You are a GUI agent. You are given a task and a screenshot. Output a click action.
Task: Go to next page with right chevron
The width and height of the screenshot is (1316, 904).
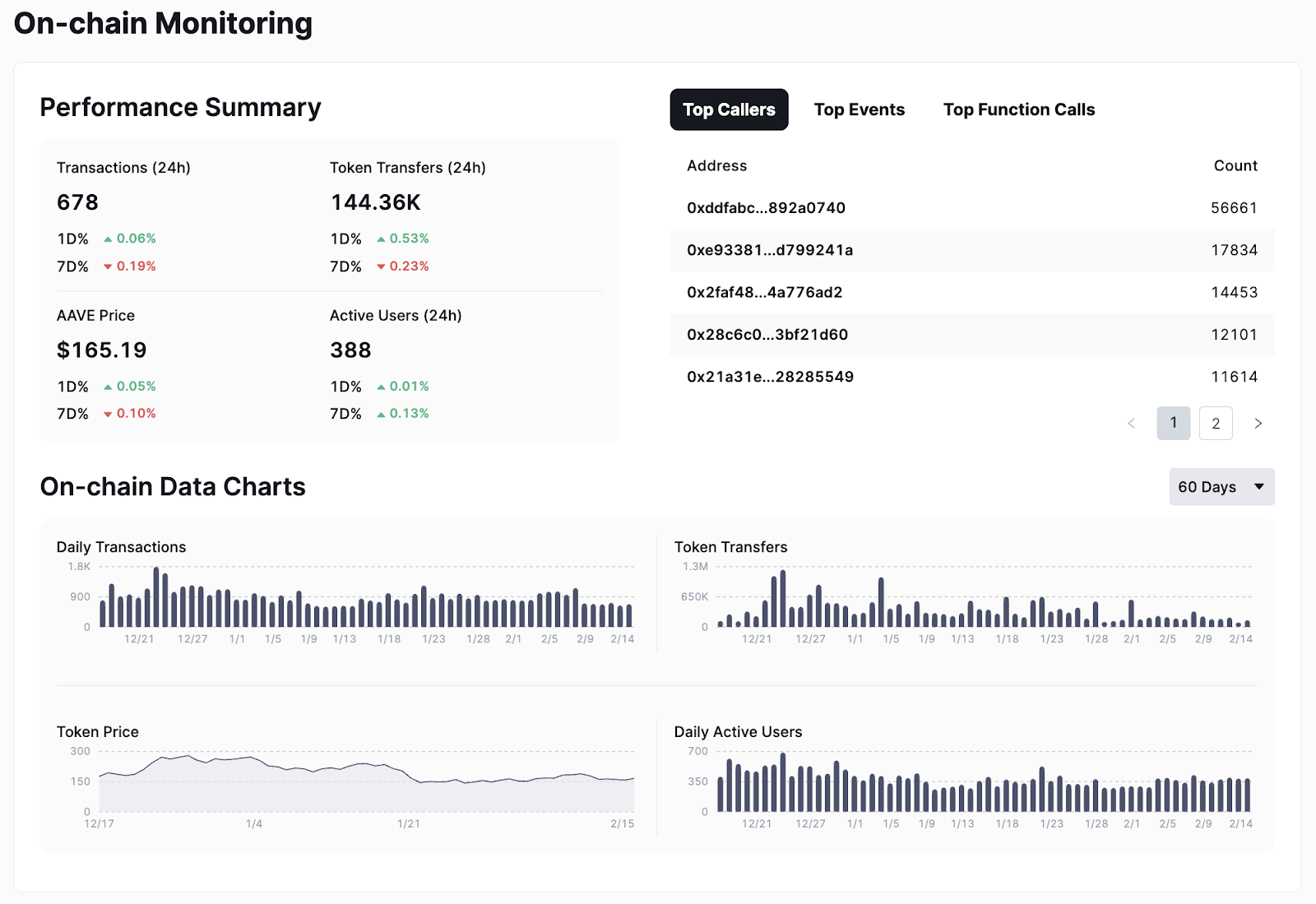click(x=1258, y=424)
